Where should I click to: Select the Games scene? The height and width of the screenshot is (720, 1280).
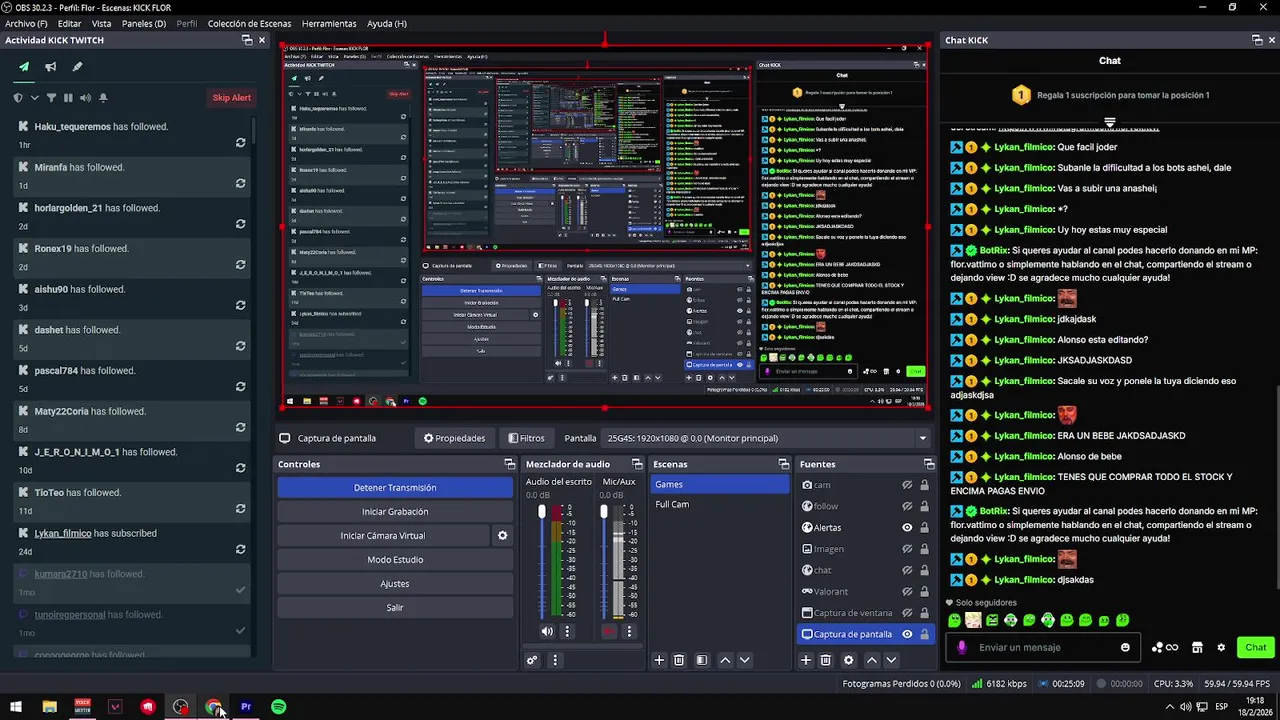[719, 484]
